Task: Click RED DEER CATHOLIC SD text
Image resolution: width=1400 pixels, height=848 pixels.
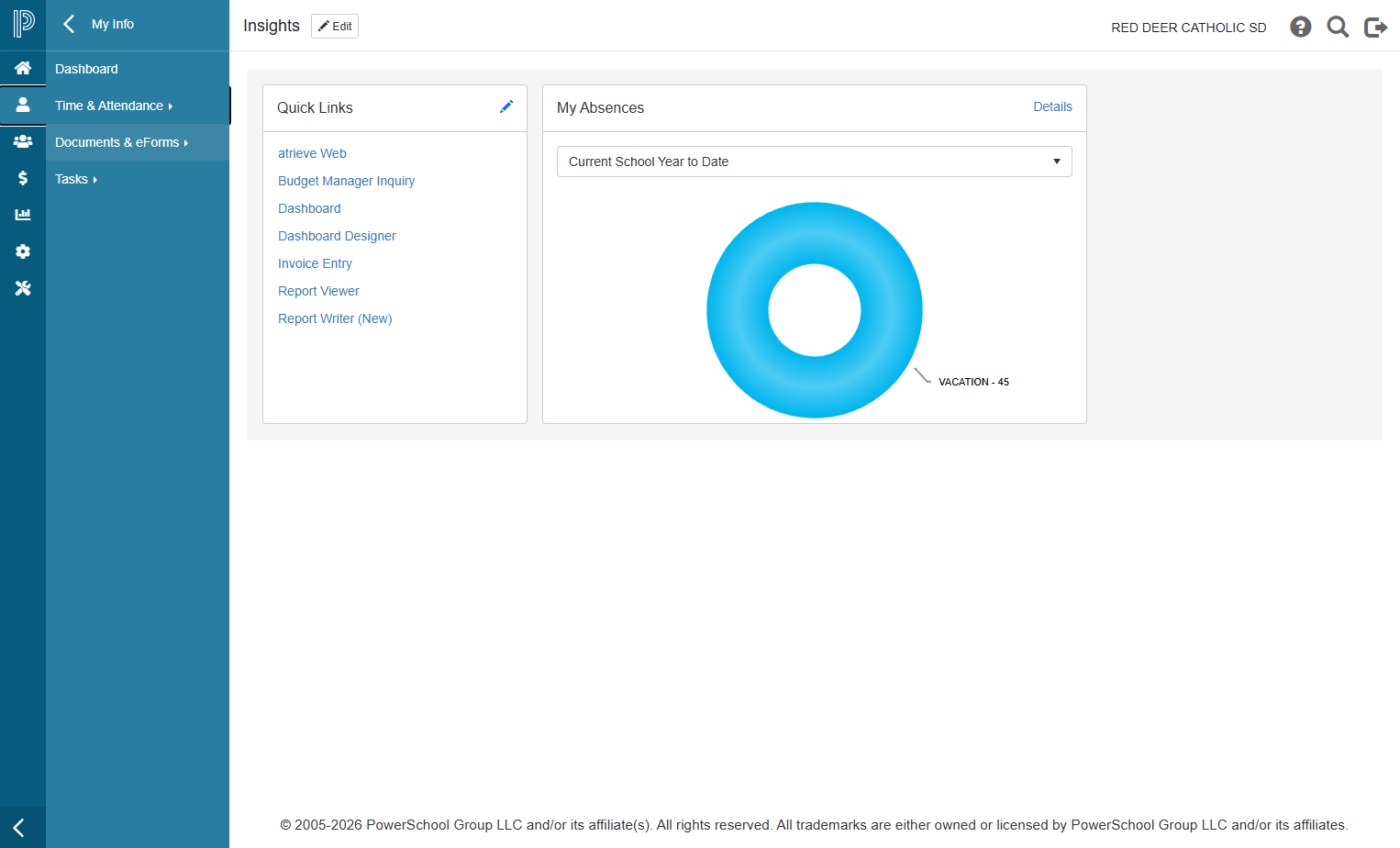Action: coord(1188,28)
